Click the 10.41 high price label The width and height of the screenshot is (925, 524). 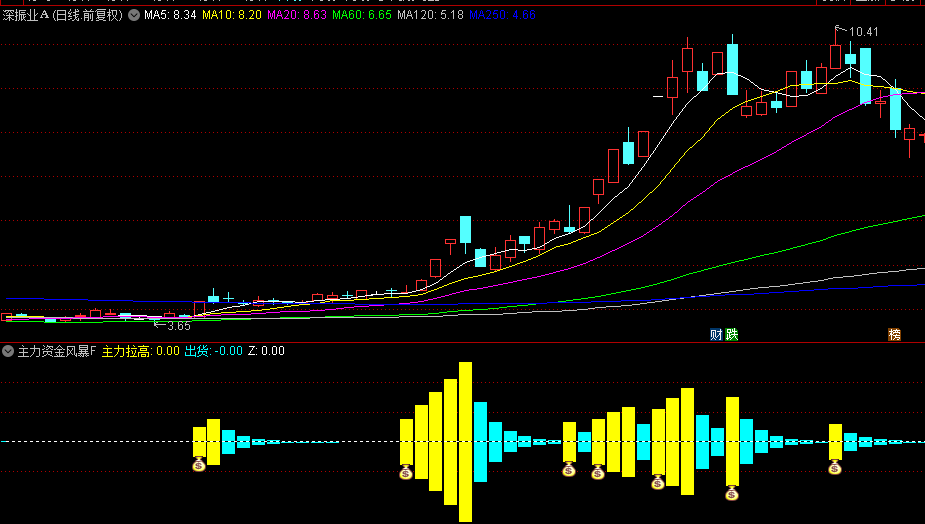[x=863, y=32]
